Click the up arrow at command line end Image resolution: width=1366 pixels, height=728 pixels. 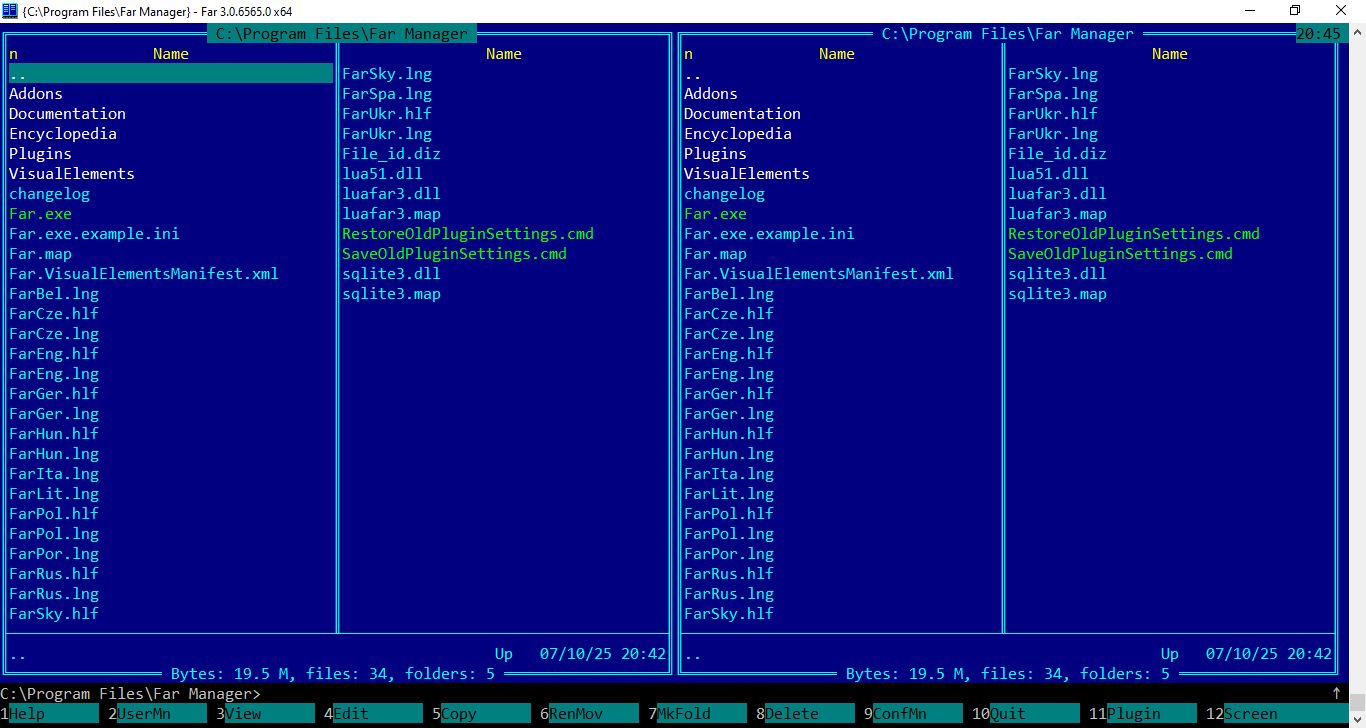pyautogui.click(x=1336, y=693)
